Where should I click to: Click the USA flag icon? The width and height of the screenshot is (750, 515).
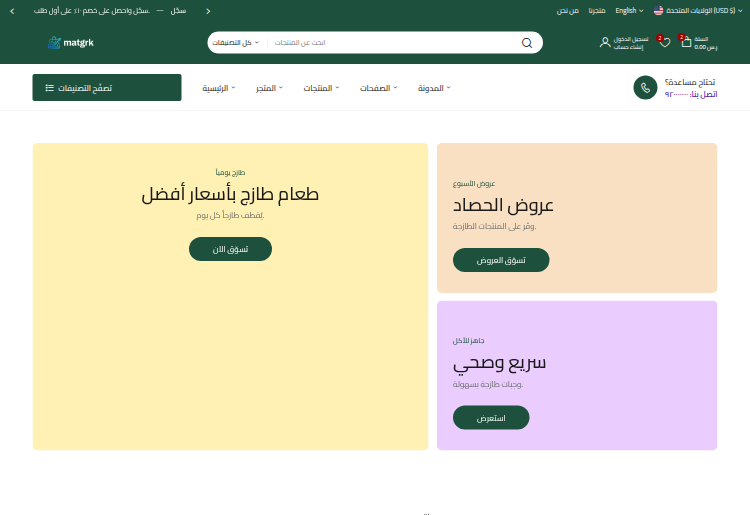658,11
